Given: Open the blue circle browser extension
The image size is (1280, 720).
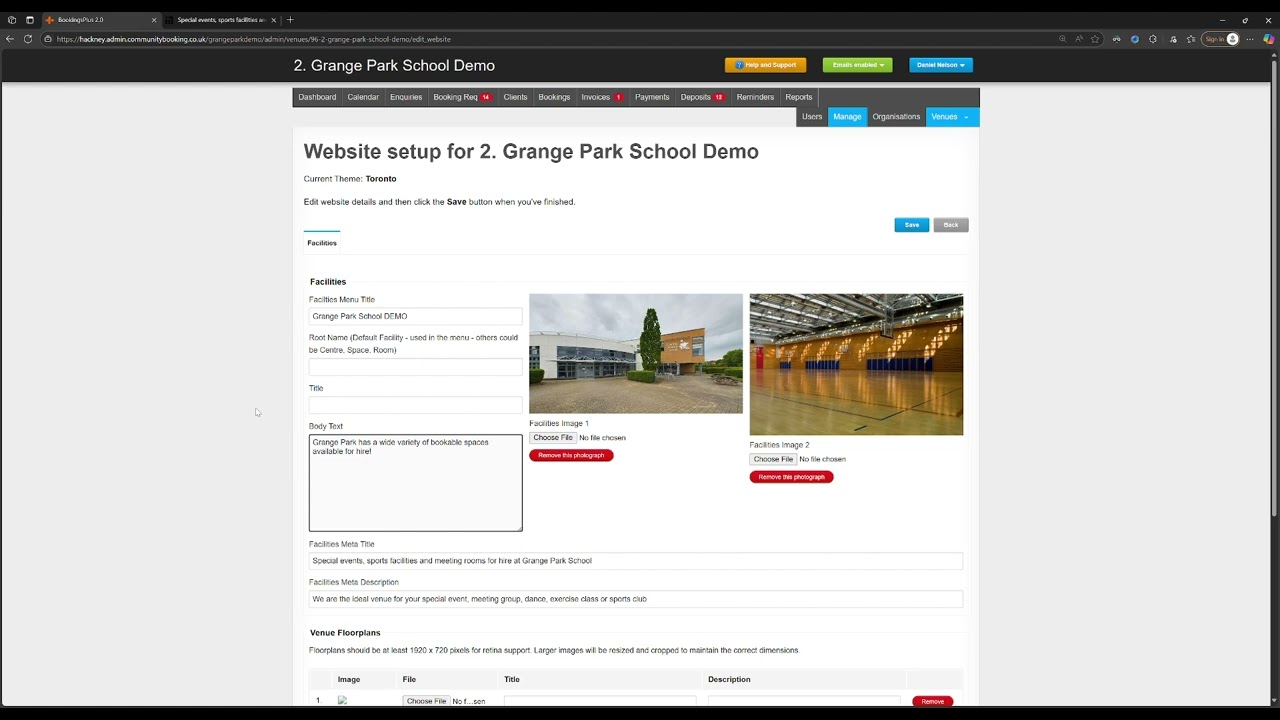Looking at the screenshot, I should [1135, 39].
